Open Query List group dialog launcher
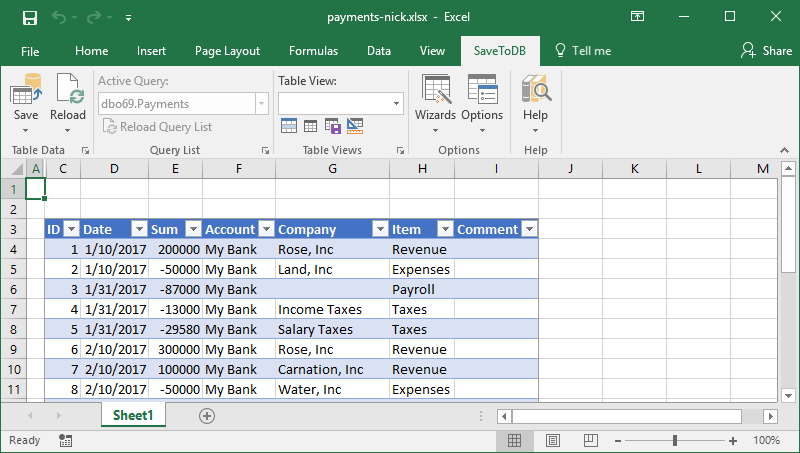800x453 pixels. tap(265, 150)
